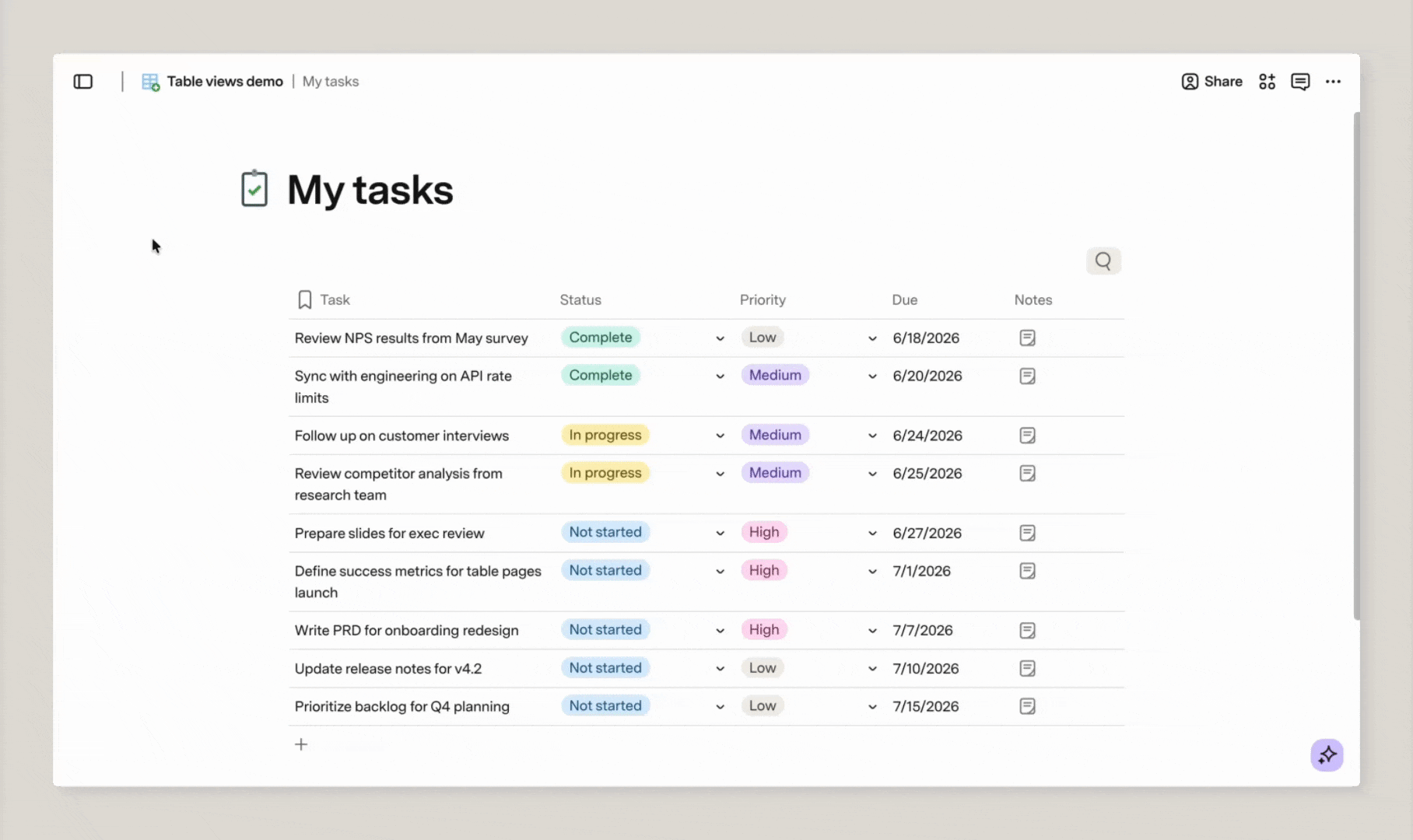
Task: Expand status dropdown for Follow up on interviews
Action: 720,436
